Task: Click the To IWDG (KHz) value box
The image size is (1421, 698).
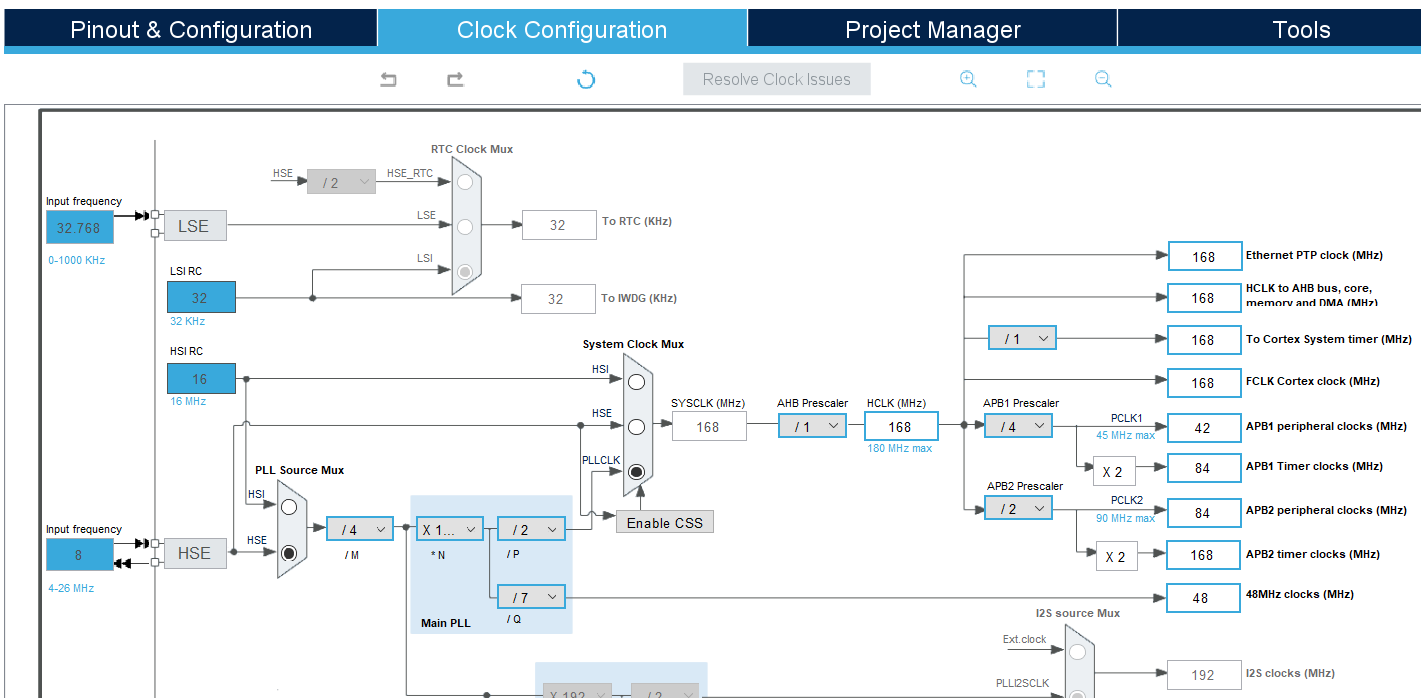Action: (557, 298)
